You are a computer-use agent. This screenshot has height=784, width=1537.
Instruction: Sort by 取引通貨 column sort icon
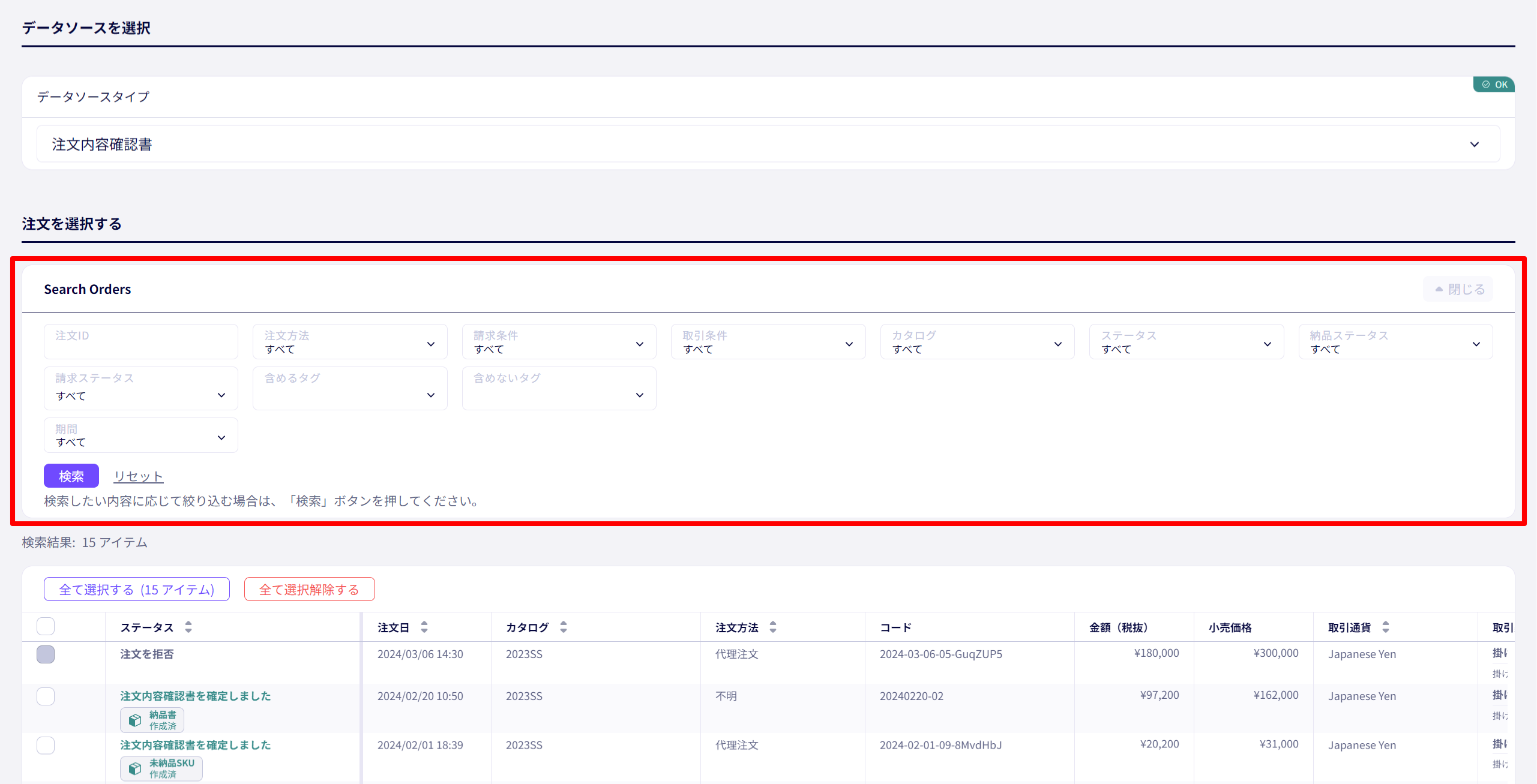coord(1386,627)
